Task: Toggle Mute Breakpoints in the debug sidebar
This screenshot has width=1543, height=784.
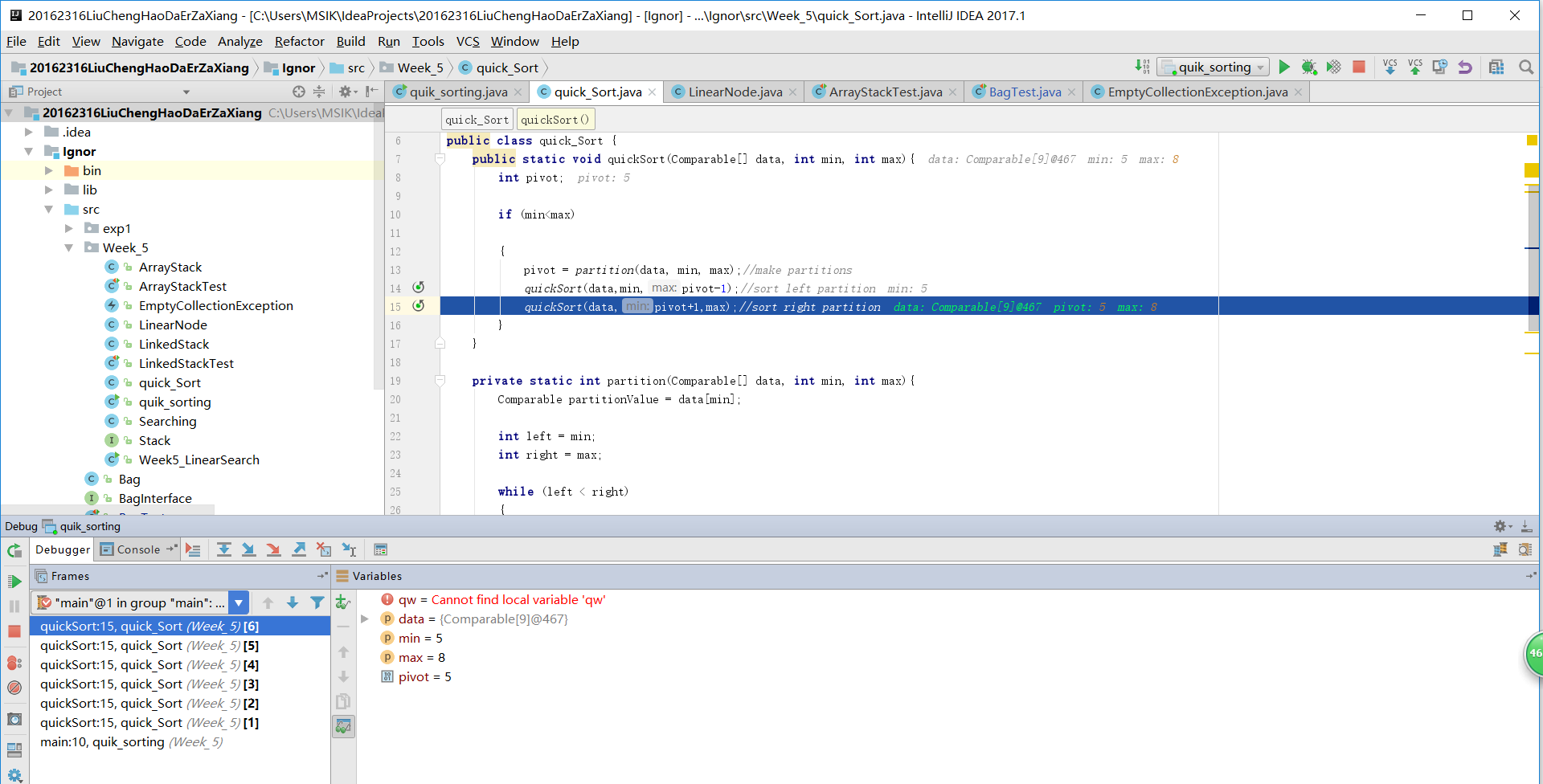Action: pyautogui.click(x=14, y=688)
